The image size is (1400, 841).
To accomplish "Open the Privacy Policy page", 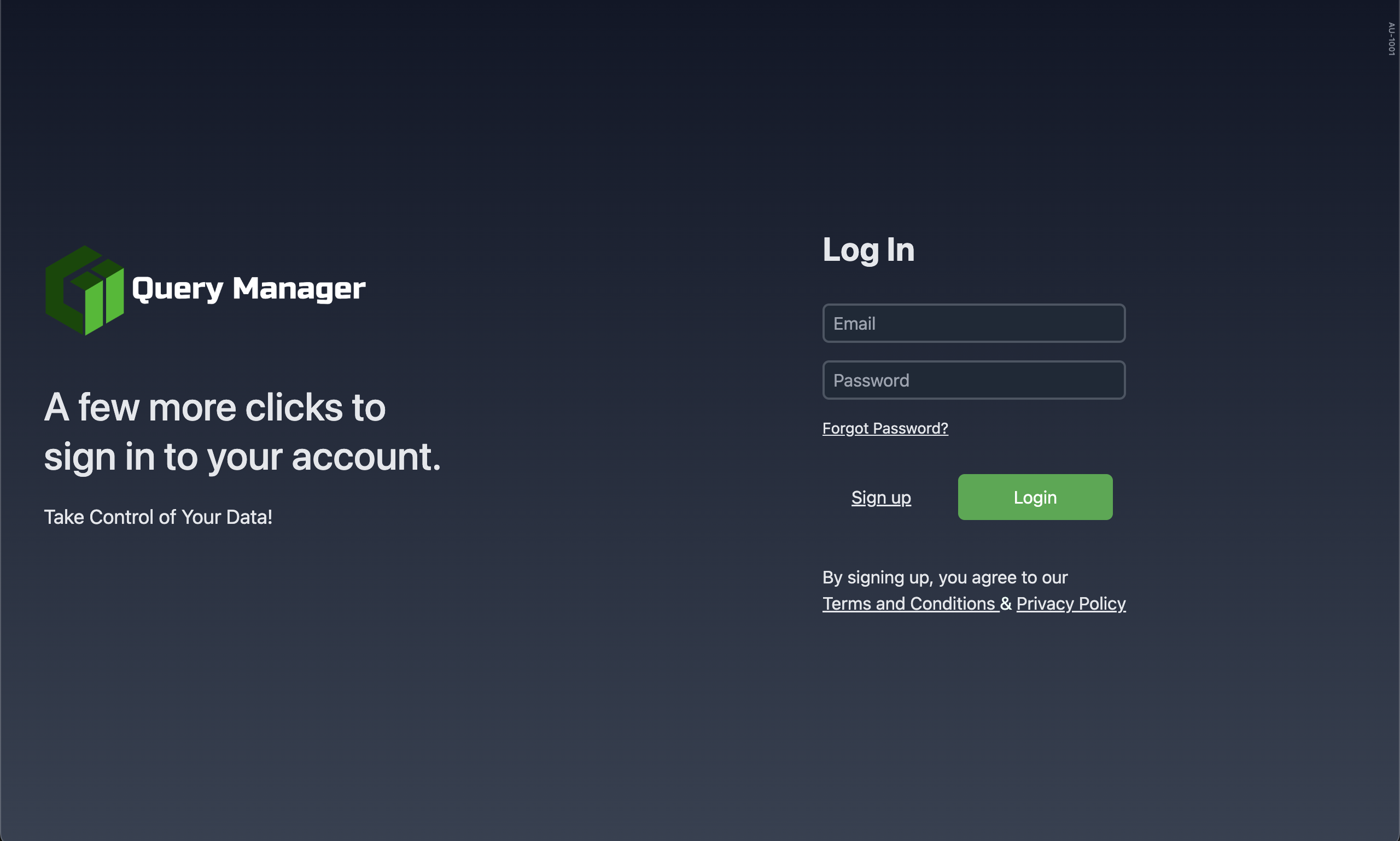I will (1071, 603).
